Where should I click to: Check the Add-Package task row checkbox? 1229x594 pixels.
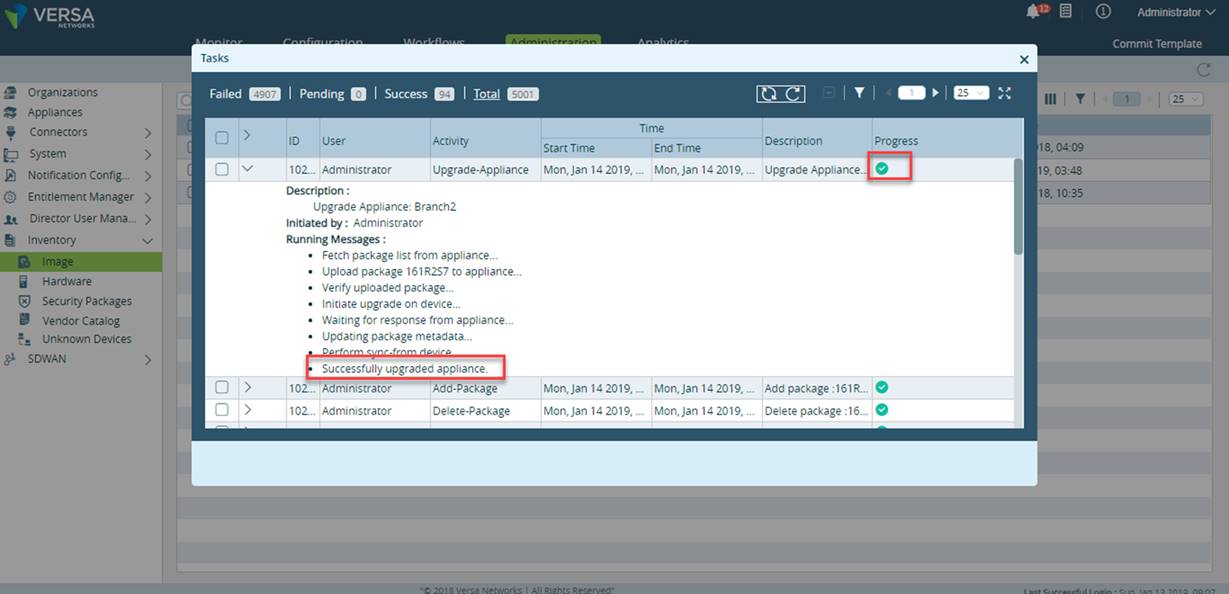click(x=222, y=387)
